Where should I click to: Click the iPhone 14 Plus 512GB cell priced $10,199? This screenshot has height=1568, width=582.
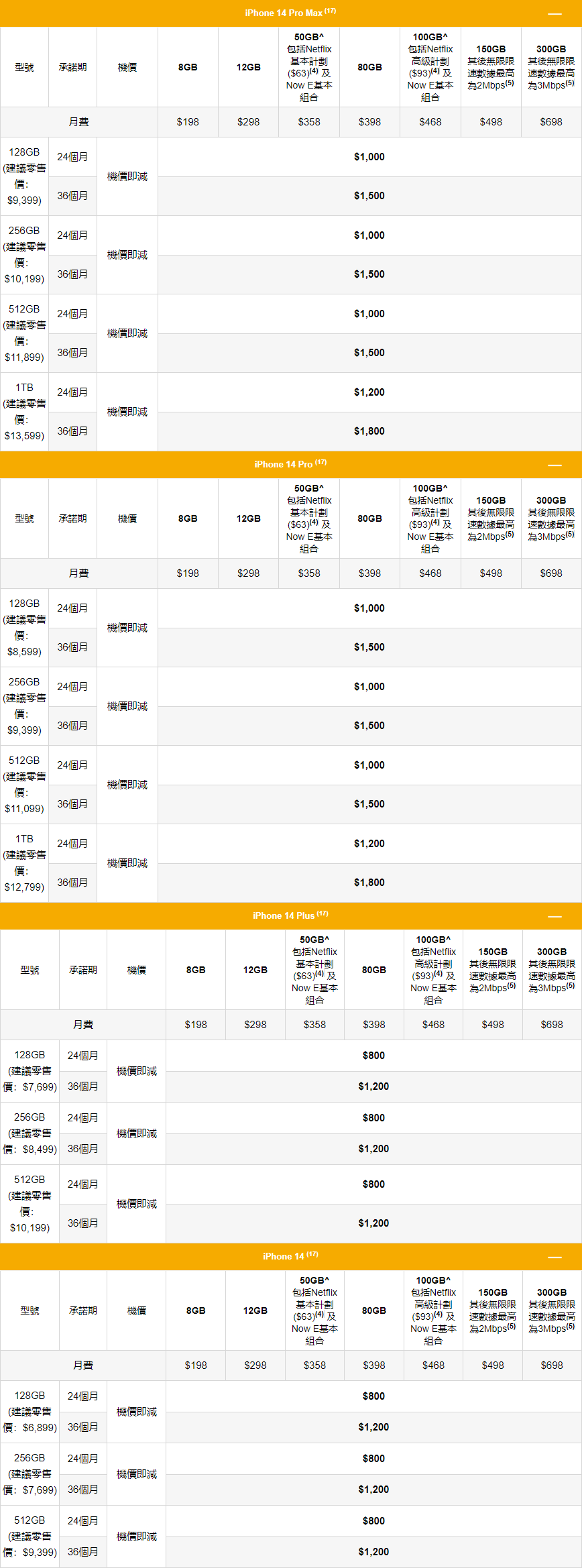point(30,1204)
